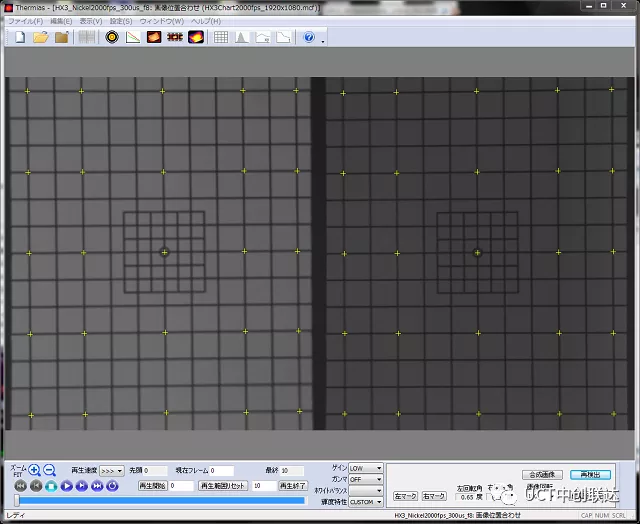Click the 再検出 button
Image resolution: width=640 pixels, height=524 pixels.
click(x=591, y=474)
